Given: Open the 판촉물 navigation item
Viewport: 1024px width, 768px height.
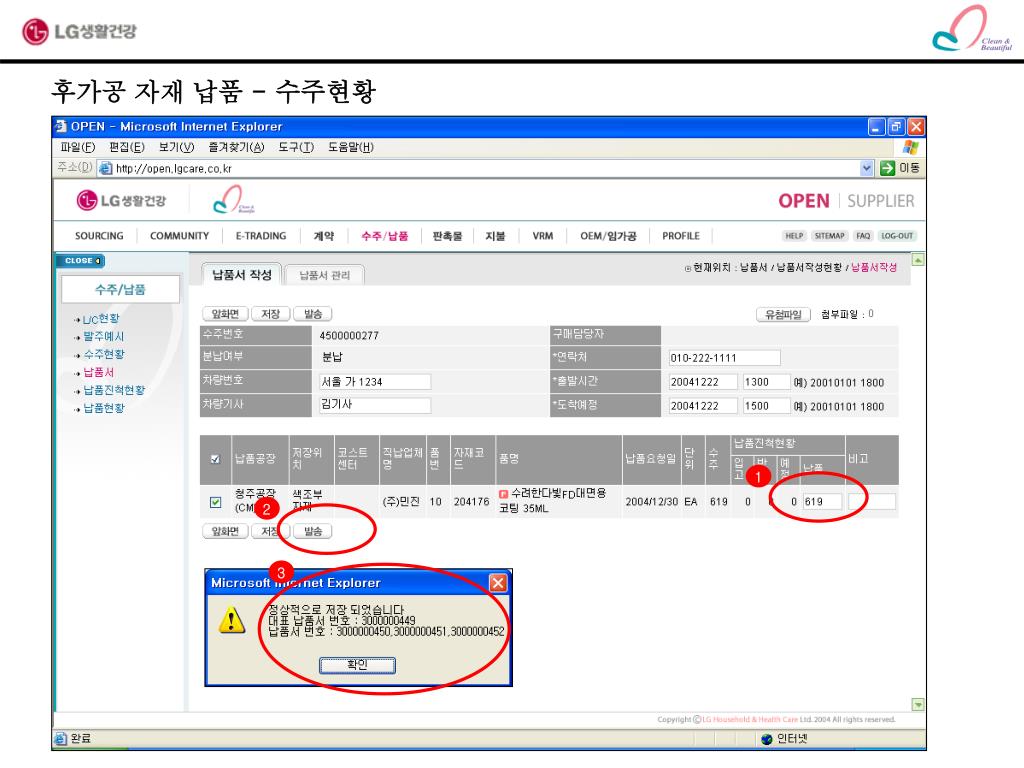Looking at the screenshot, I should coord(447,236).
